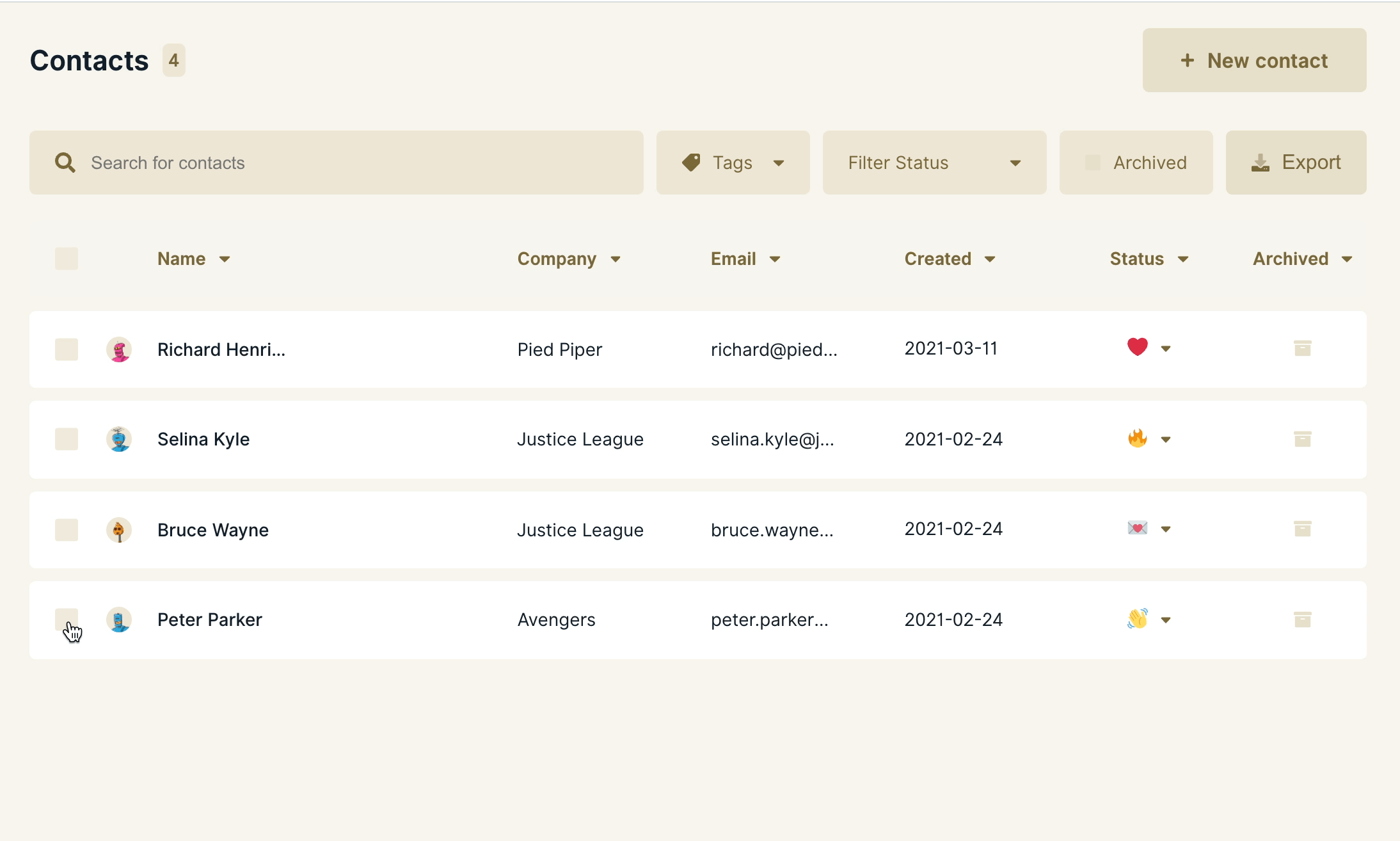Check the Bruce Wayne row checkbox

tap(67, 530)
